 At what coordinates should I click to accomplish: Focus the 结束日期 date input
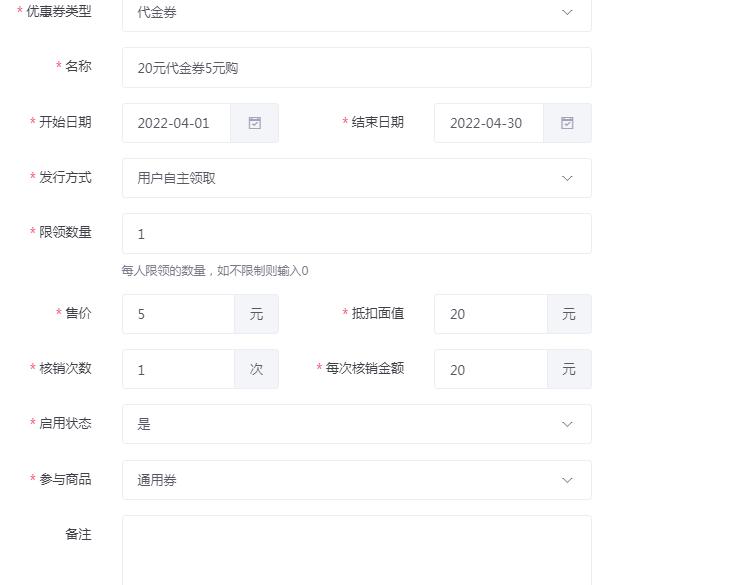coord(489,123)
